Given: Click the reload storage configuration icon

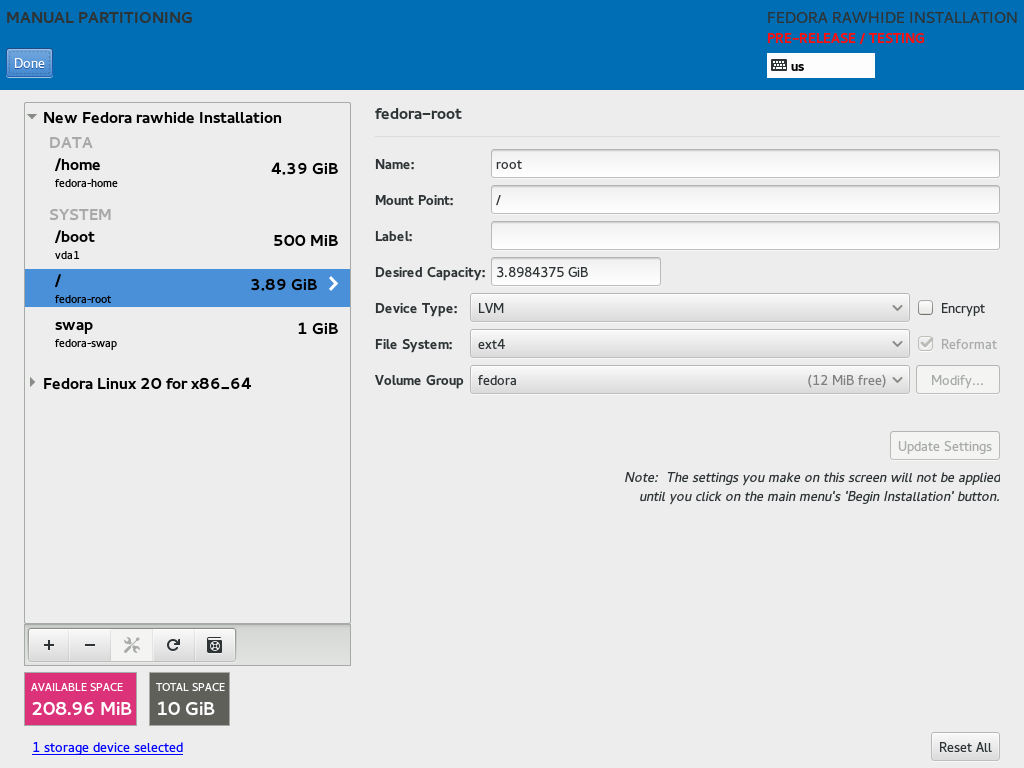Looking at the screenshot, I should (173, 645).
